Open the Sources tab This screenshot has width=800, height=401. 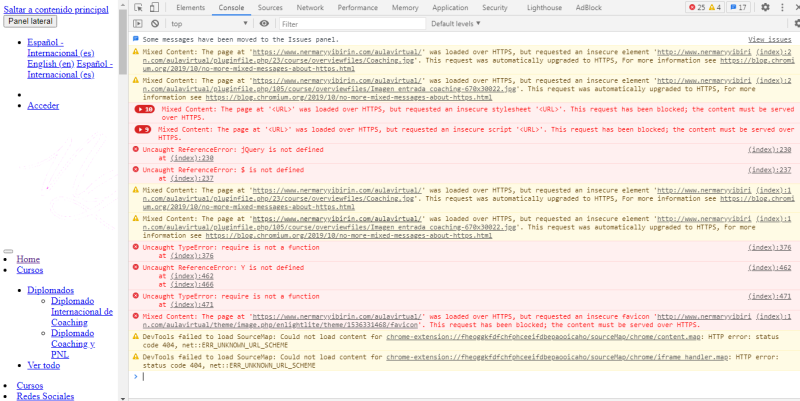(x=270, y=8)
